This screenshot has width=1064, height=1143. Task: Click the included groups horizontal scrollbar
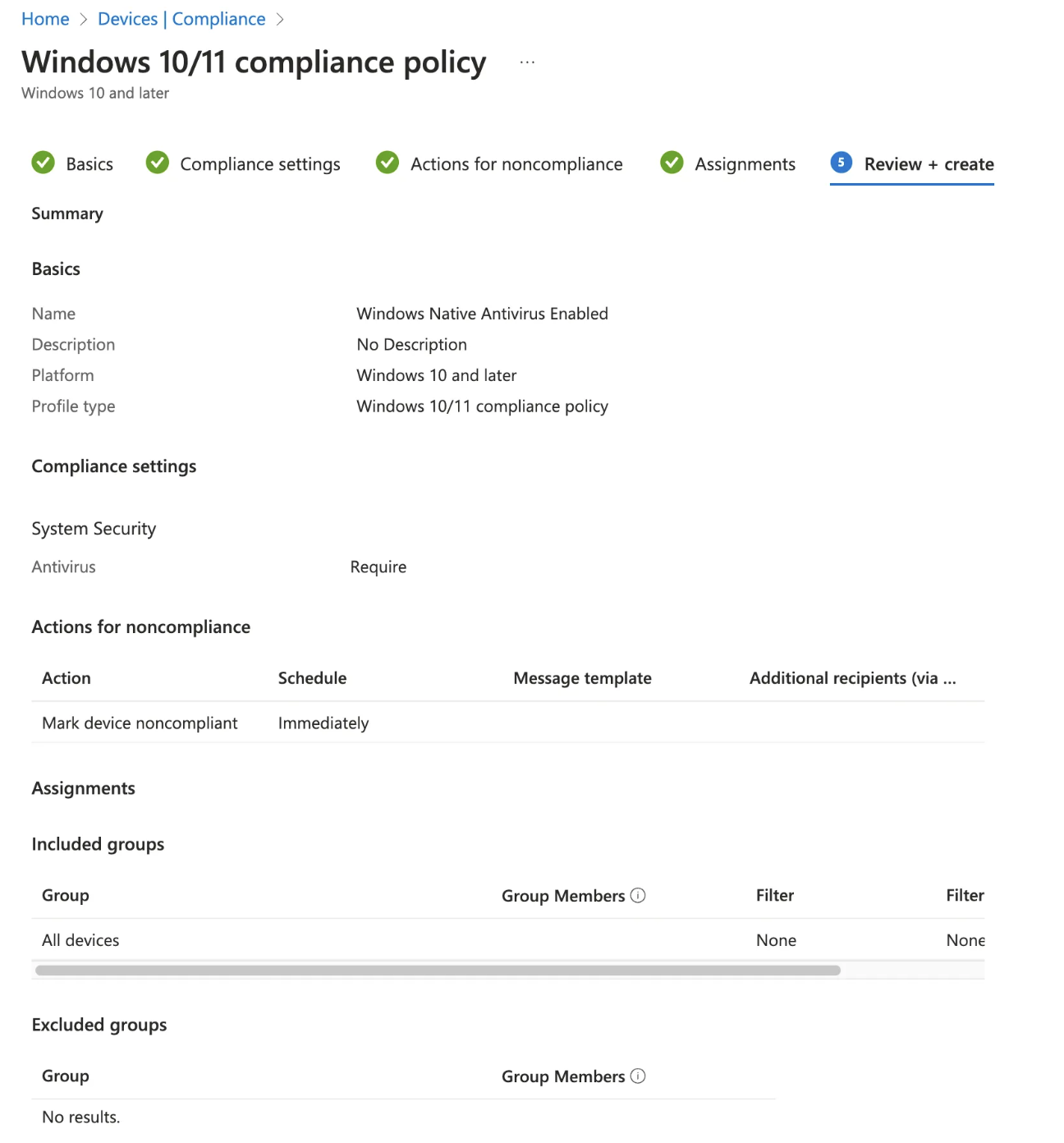(438, 971)
